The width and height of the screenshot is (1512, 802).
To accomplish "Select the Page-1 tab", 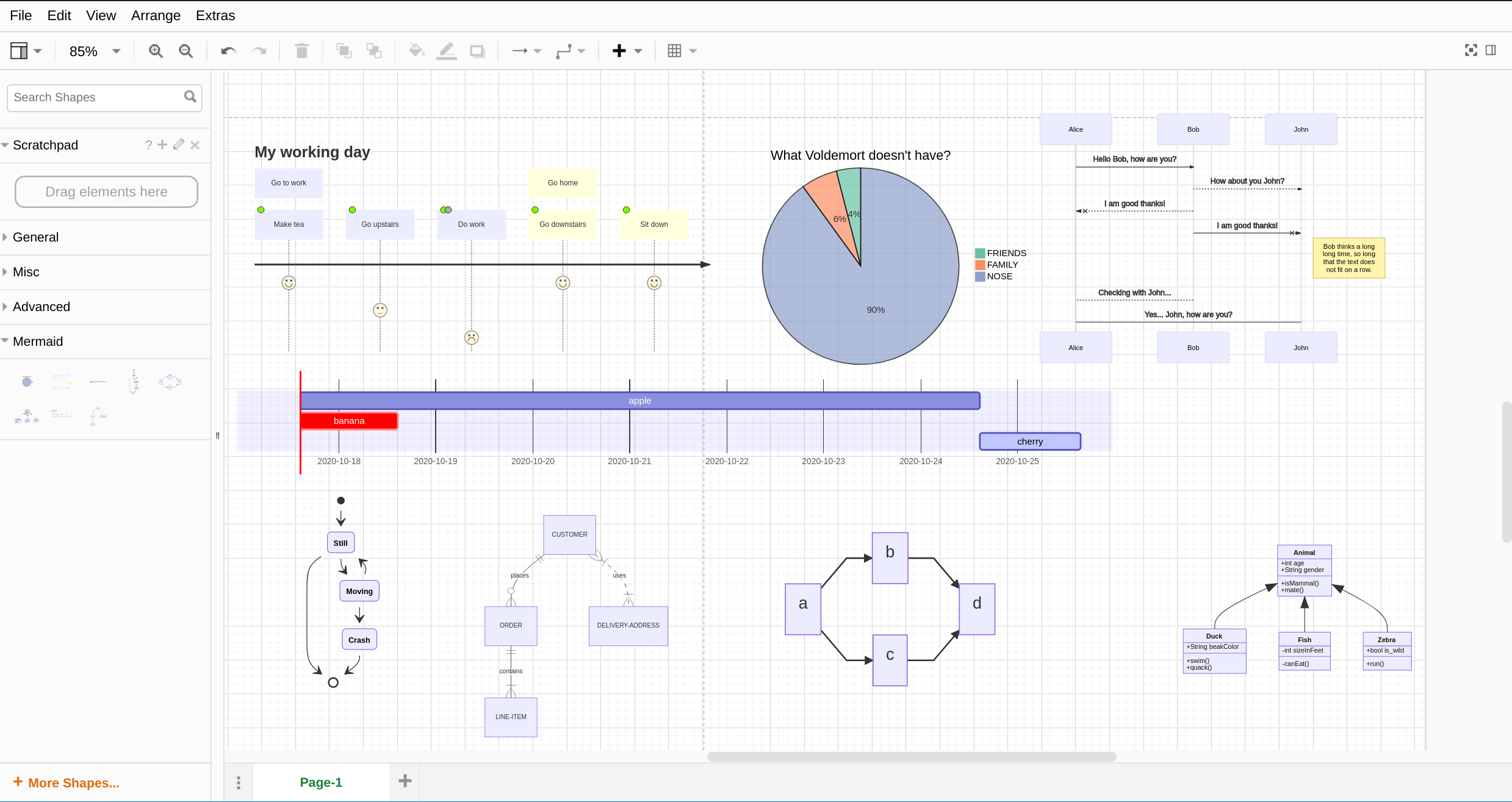I will pyautogui.click(x=321, y=782).
